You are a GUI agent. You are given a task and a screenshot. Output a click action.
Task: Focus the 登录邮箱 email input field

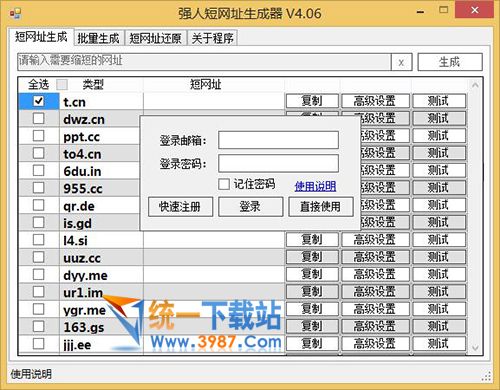click(278, 140)
